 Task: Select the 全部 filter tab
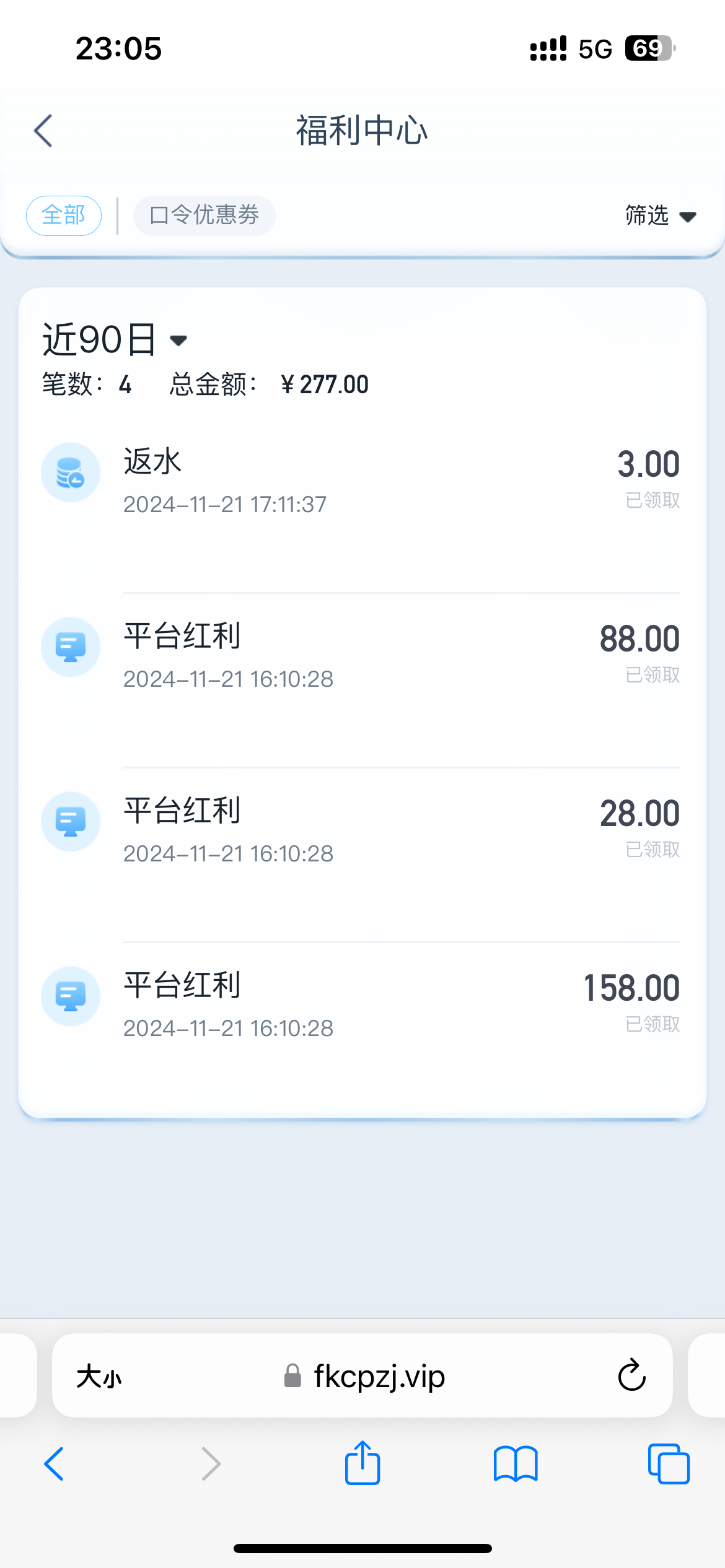[64, 216]
